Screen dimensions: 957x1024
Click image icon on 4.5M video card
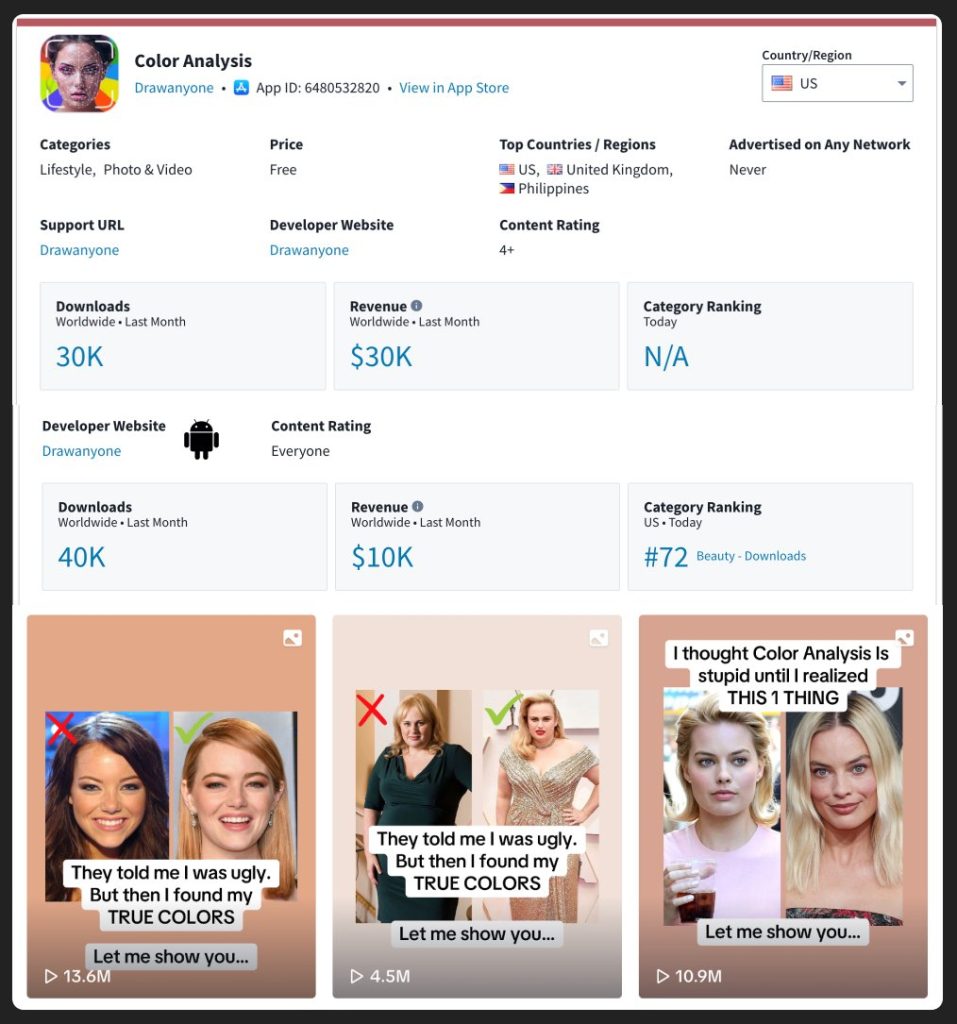click(x=599, y=638)
